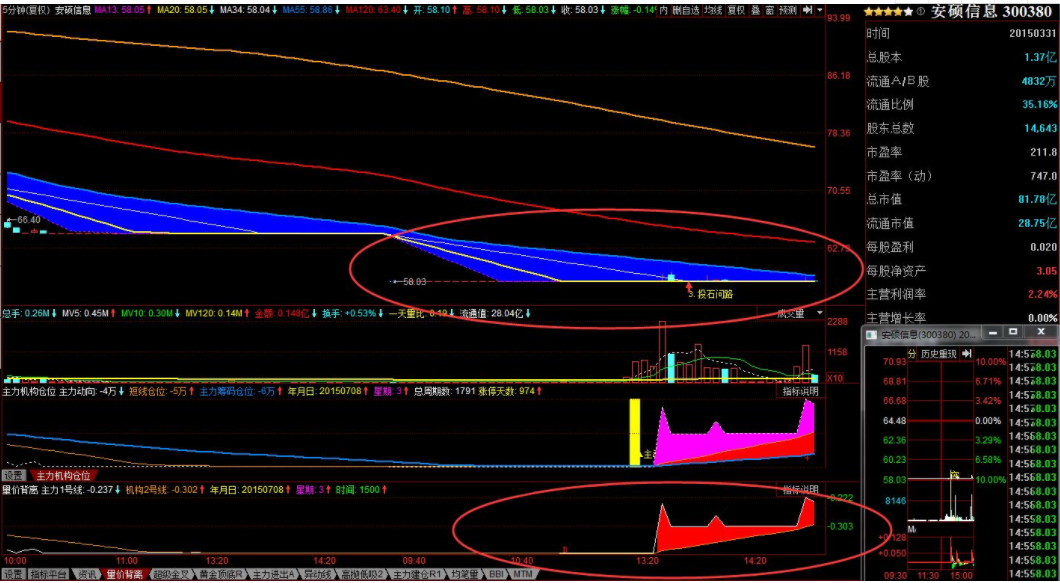This screenshot has height=583, width=1060.
Task: Click the 总股本 row in info panel
Action: click(x=962, y=57)
